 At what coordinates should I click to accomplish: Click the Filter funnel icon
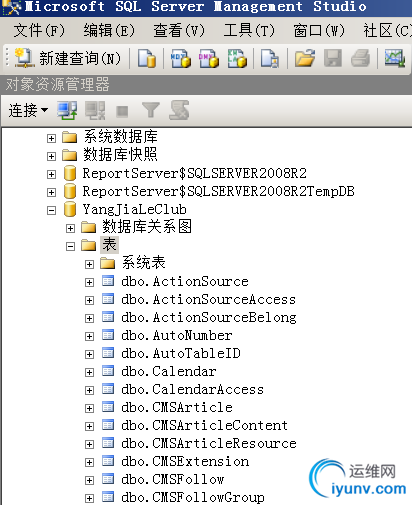151,110
